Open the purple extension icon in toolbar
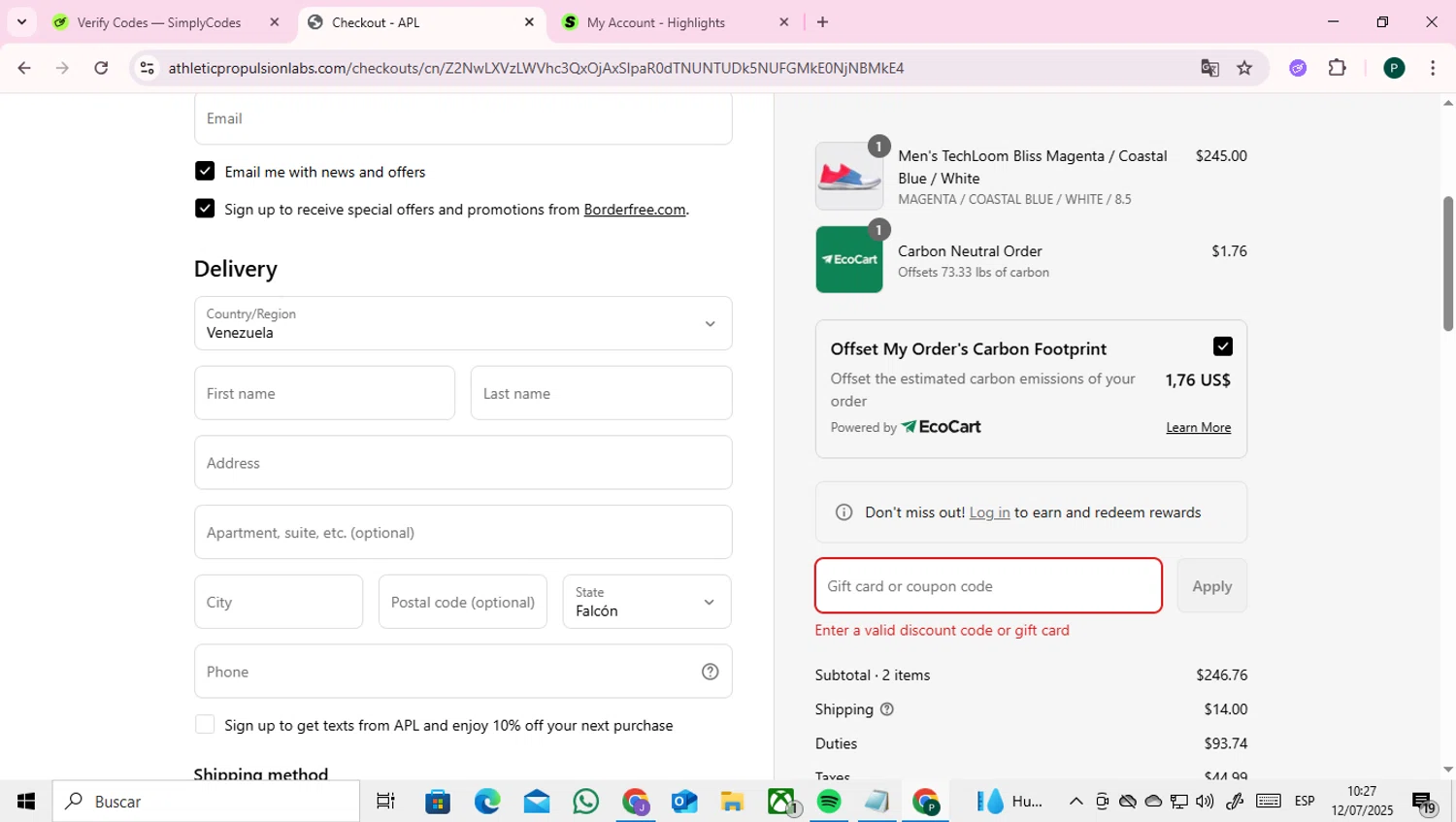Screen dimensions: 1456x822 pyautogui.click(x=1298, y=68)
